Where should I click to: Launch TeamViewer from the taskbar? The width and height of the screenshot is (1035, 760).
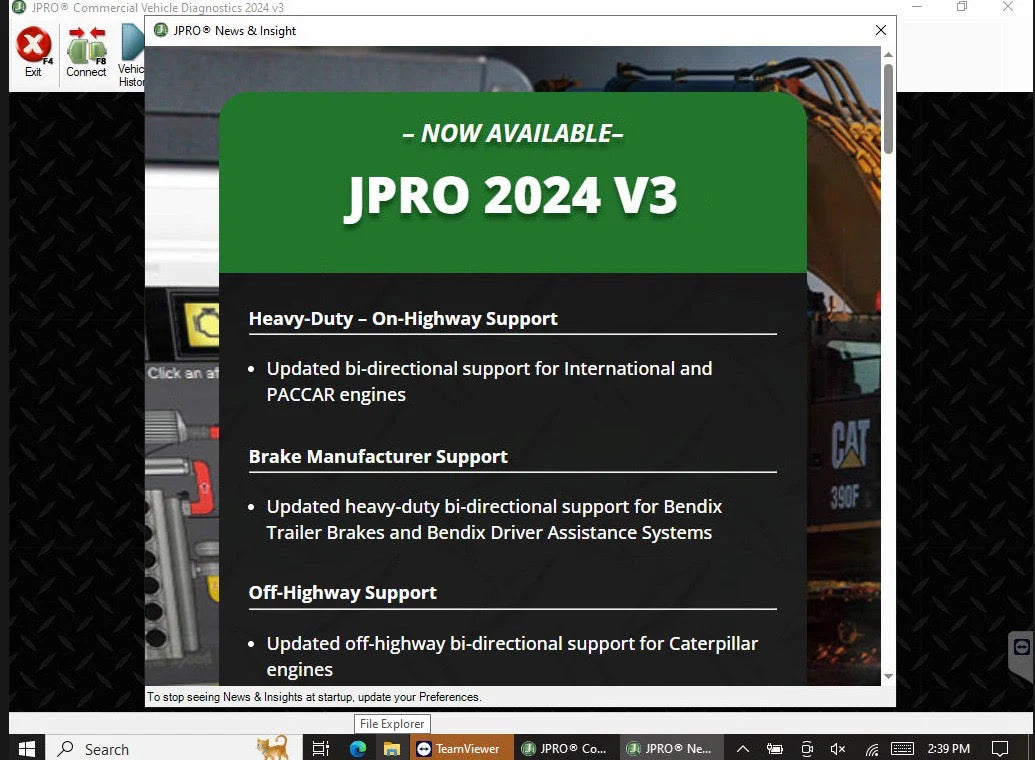coord(461,748)
